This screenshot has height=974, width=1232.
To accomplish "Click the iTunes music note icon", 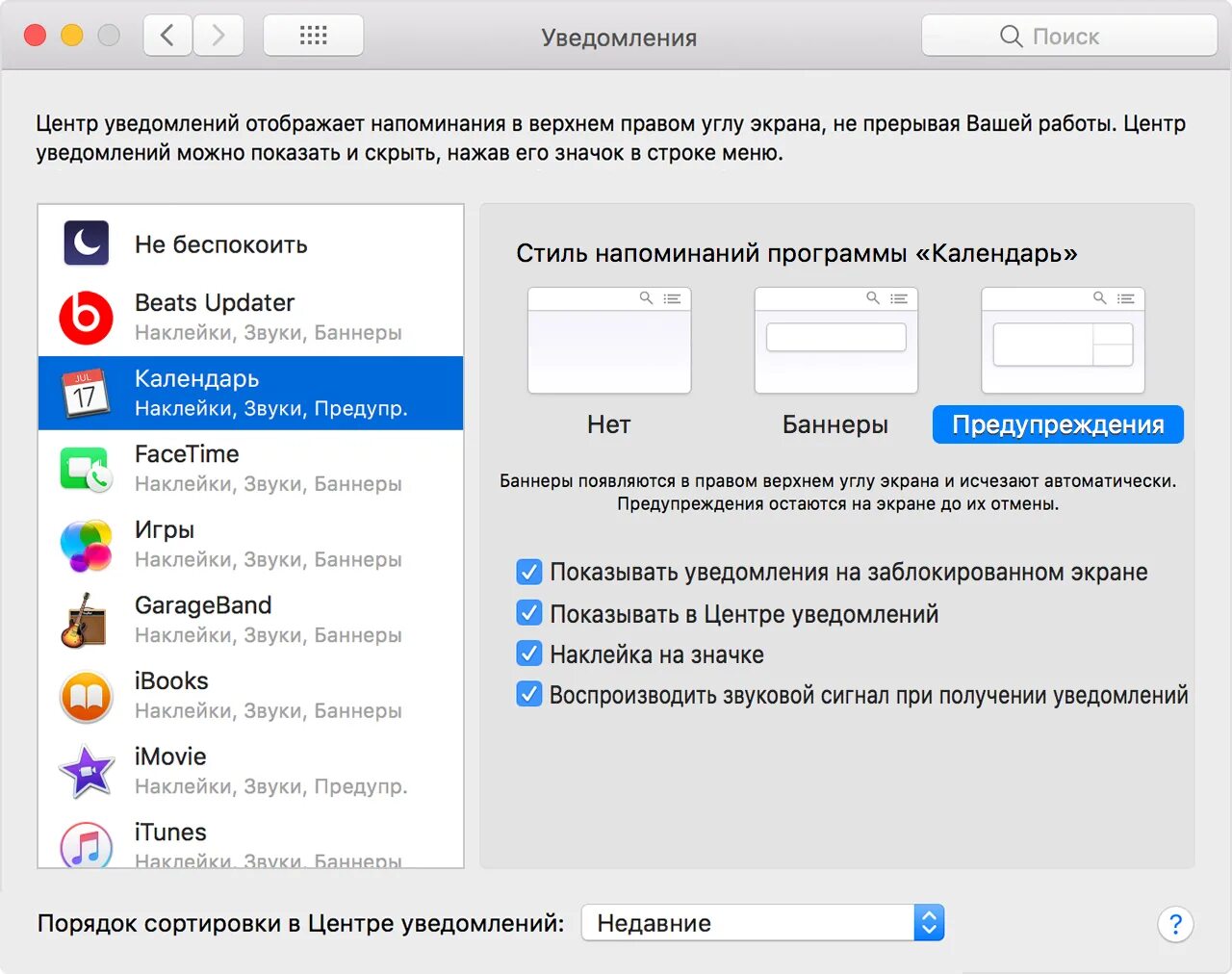I will [87, 845].
